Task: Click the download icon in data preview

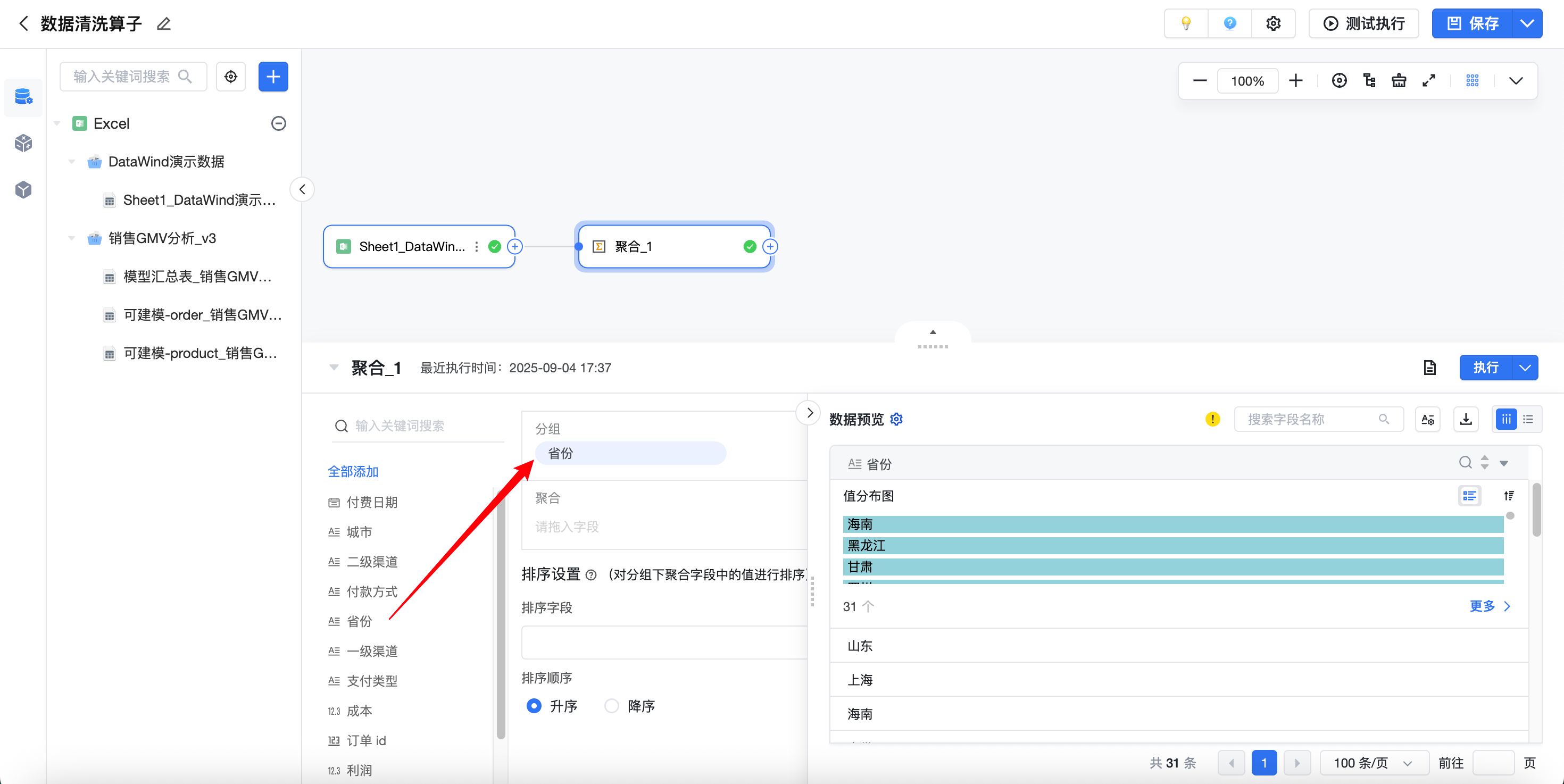Action: click(x=1466, y=419)
